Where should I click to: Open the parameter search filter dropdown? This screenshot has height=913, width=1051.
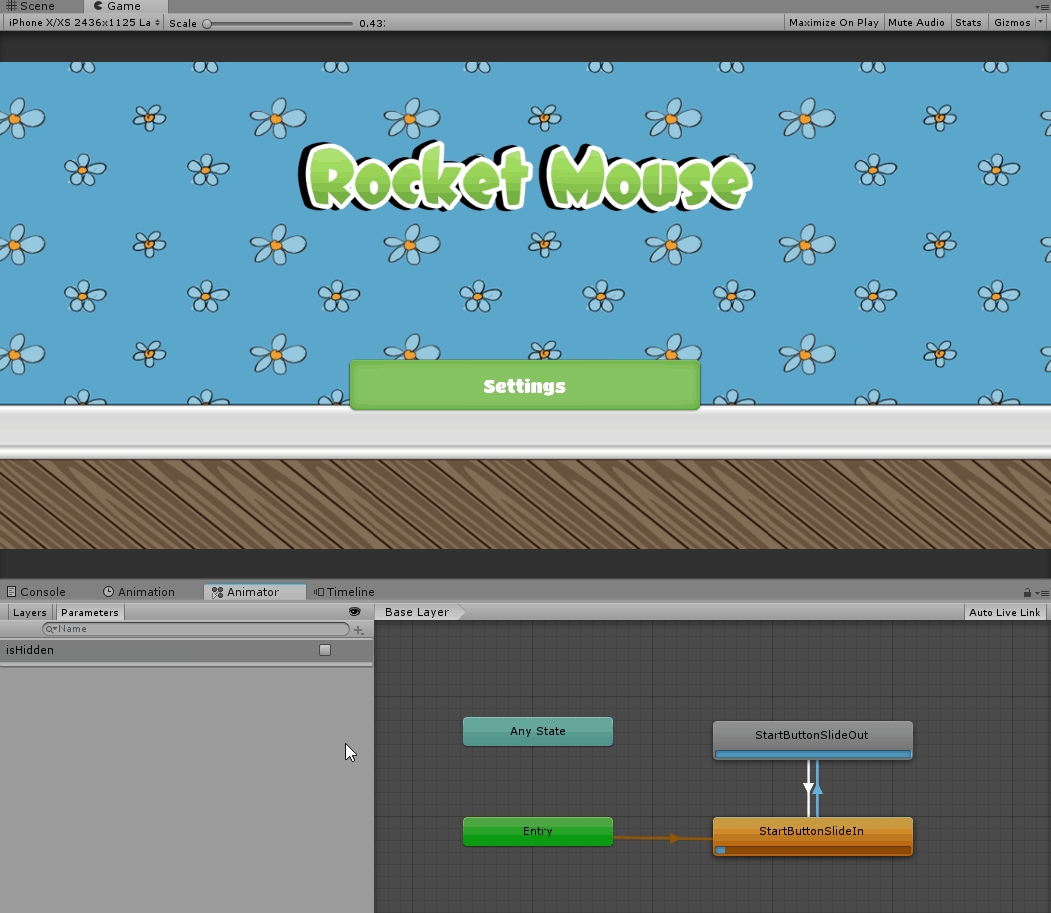pos(51,630)
